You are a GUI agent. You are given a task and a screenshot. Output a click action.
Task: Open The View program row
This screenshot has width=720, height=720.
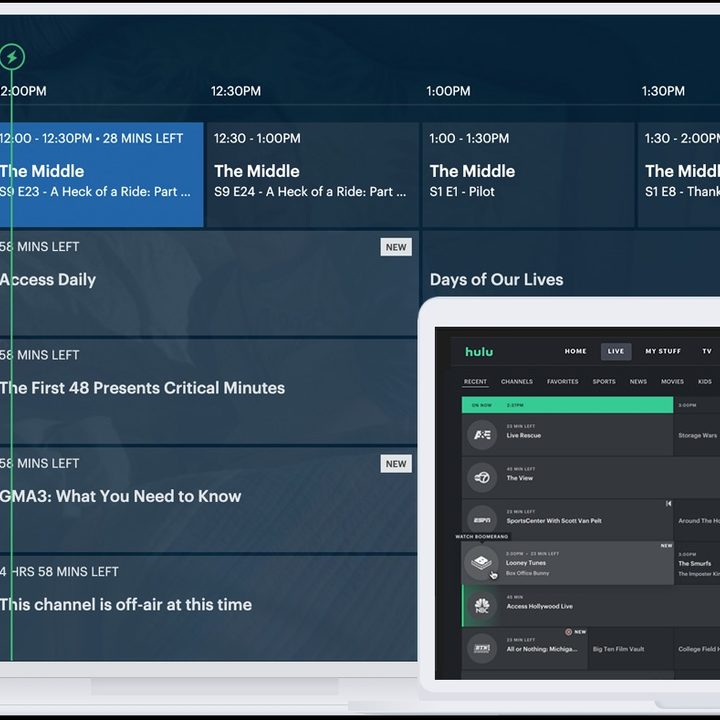(x=591, y=478)
